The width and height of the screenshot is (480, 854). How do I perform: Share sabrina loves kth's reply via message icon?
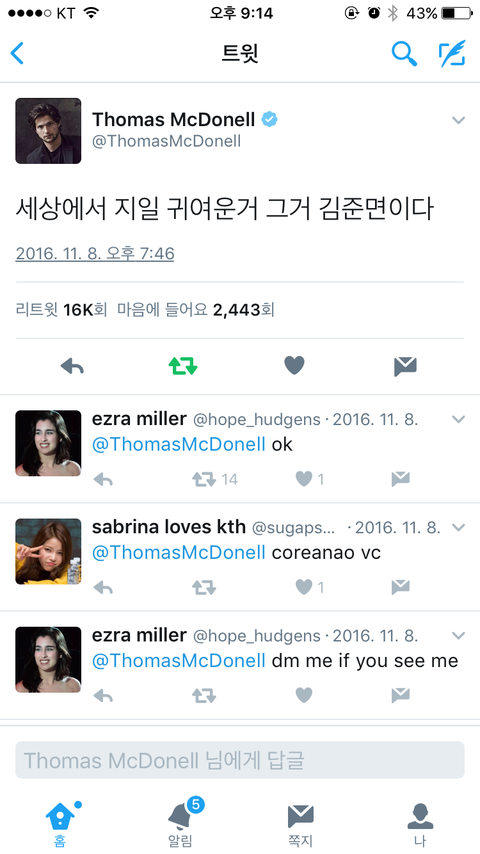point(400,587)
